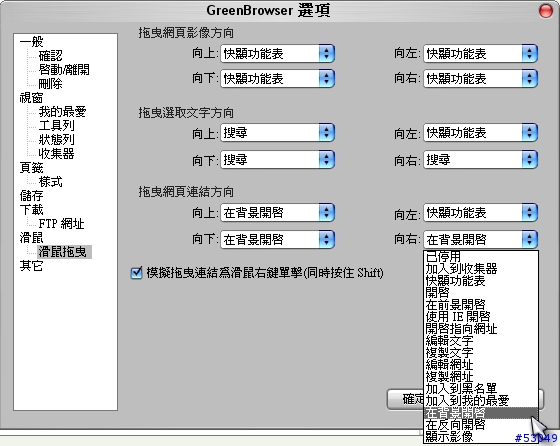The width and height of the screenshot is (560, 446).
Task: Open 拖曳選取文字方向 向上 dropdown
Action: (x=277, y=133)
